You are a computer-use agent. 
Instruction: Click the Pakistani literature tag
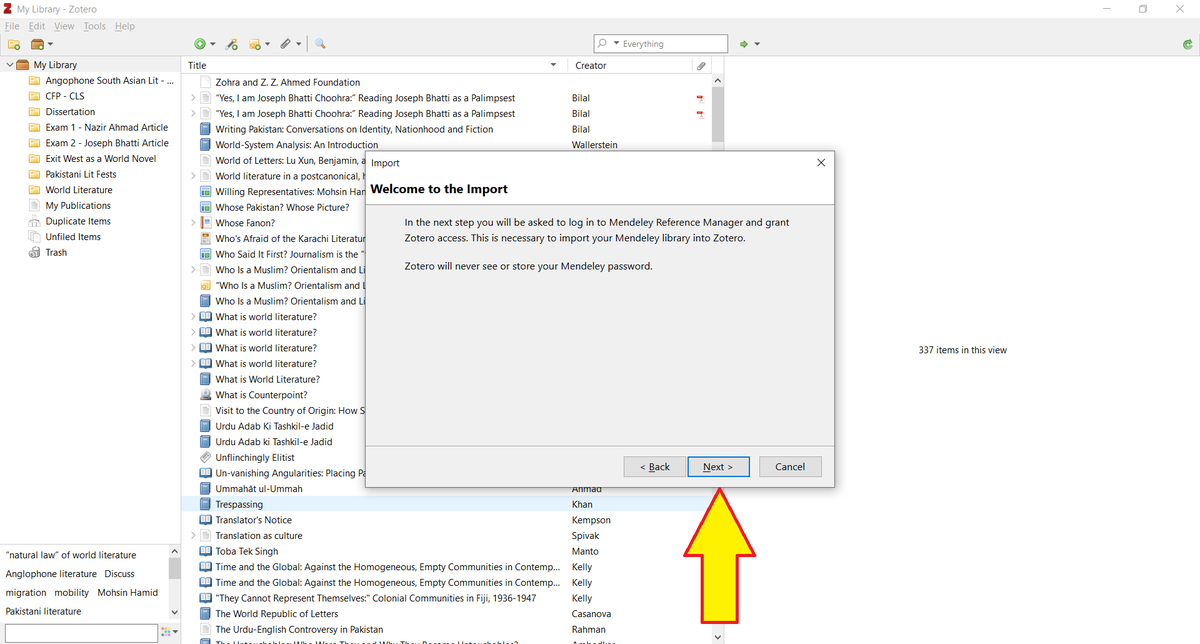[x=43, y=611]
